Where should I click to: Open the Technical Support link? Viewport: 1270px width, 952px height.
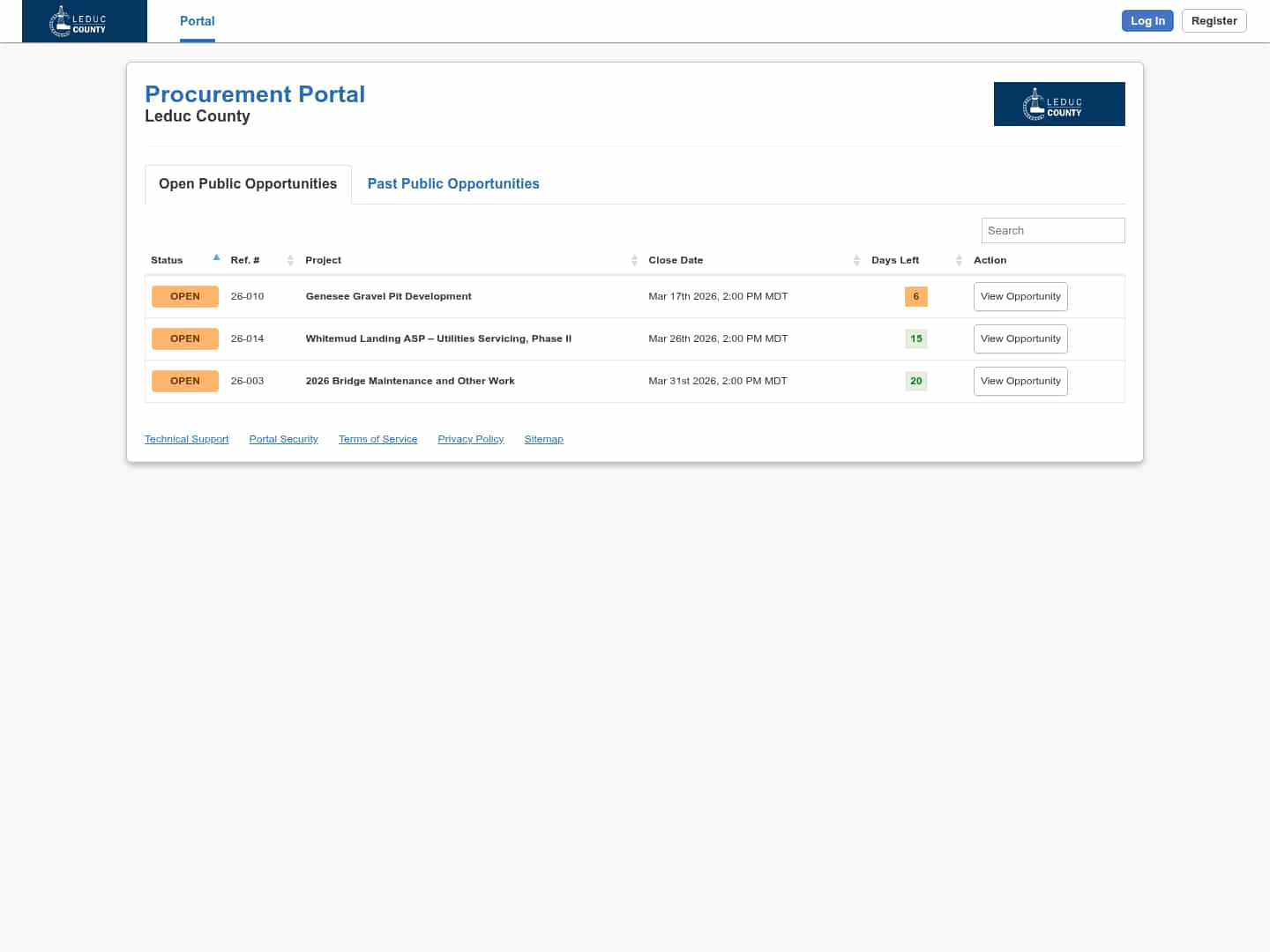(x=186, y=438)
